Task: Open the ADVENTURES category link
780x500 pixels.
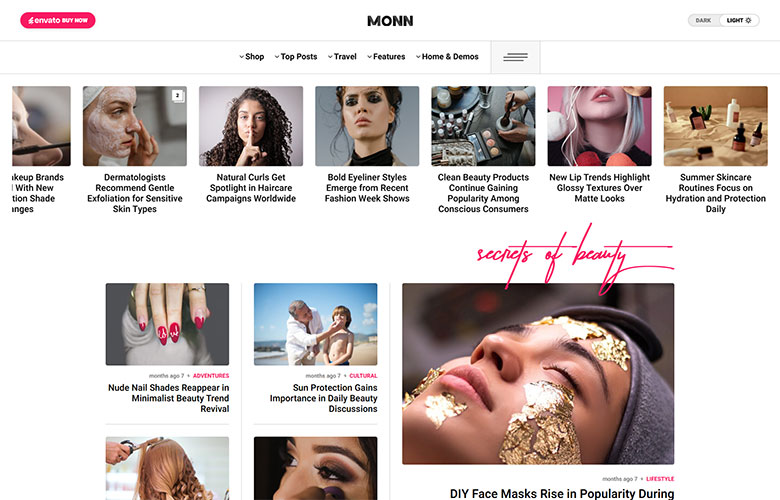Action: tap(211, 376)
